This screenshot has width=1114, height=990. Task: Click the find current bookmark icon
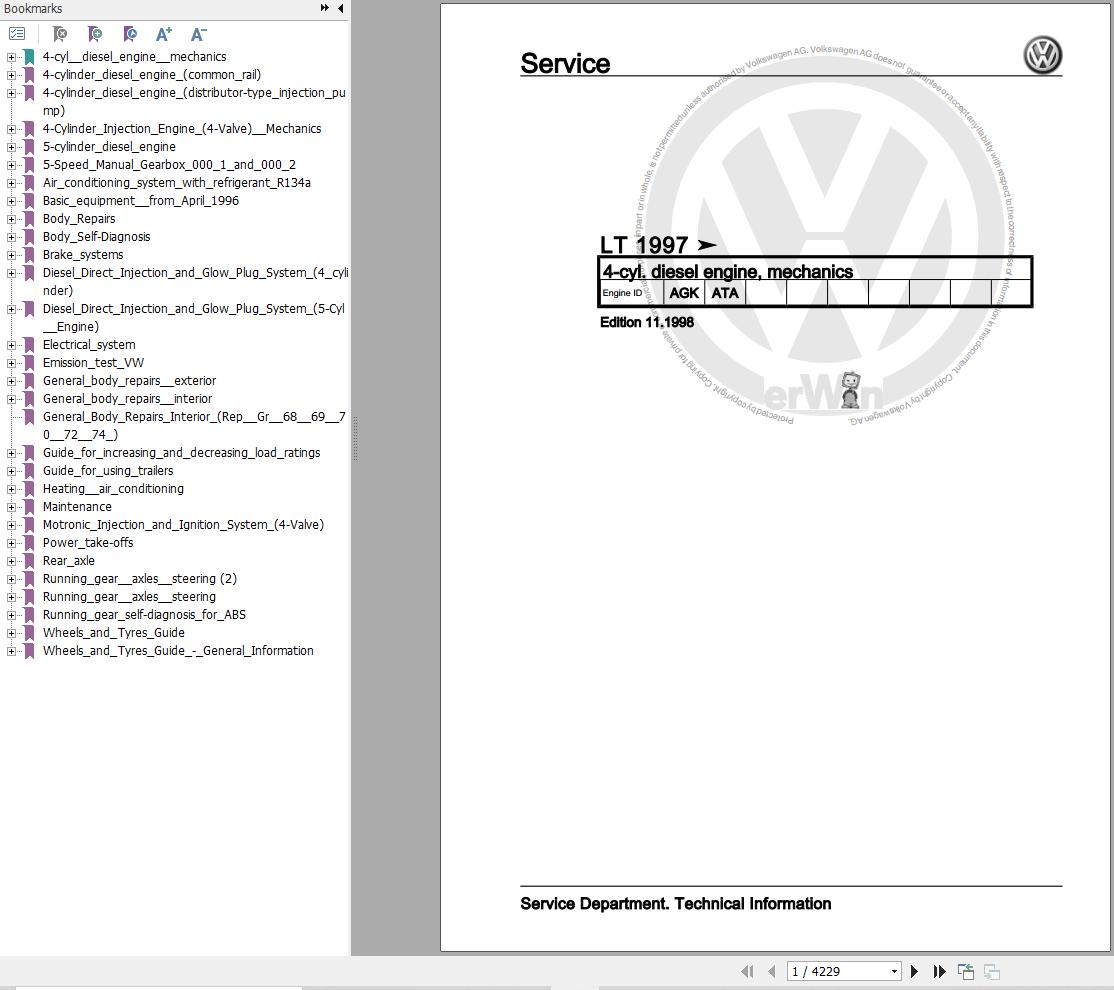point(129,33)
